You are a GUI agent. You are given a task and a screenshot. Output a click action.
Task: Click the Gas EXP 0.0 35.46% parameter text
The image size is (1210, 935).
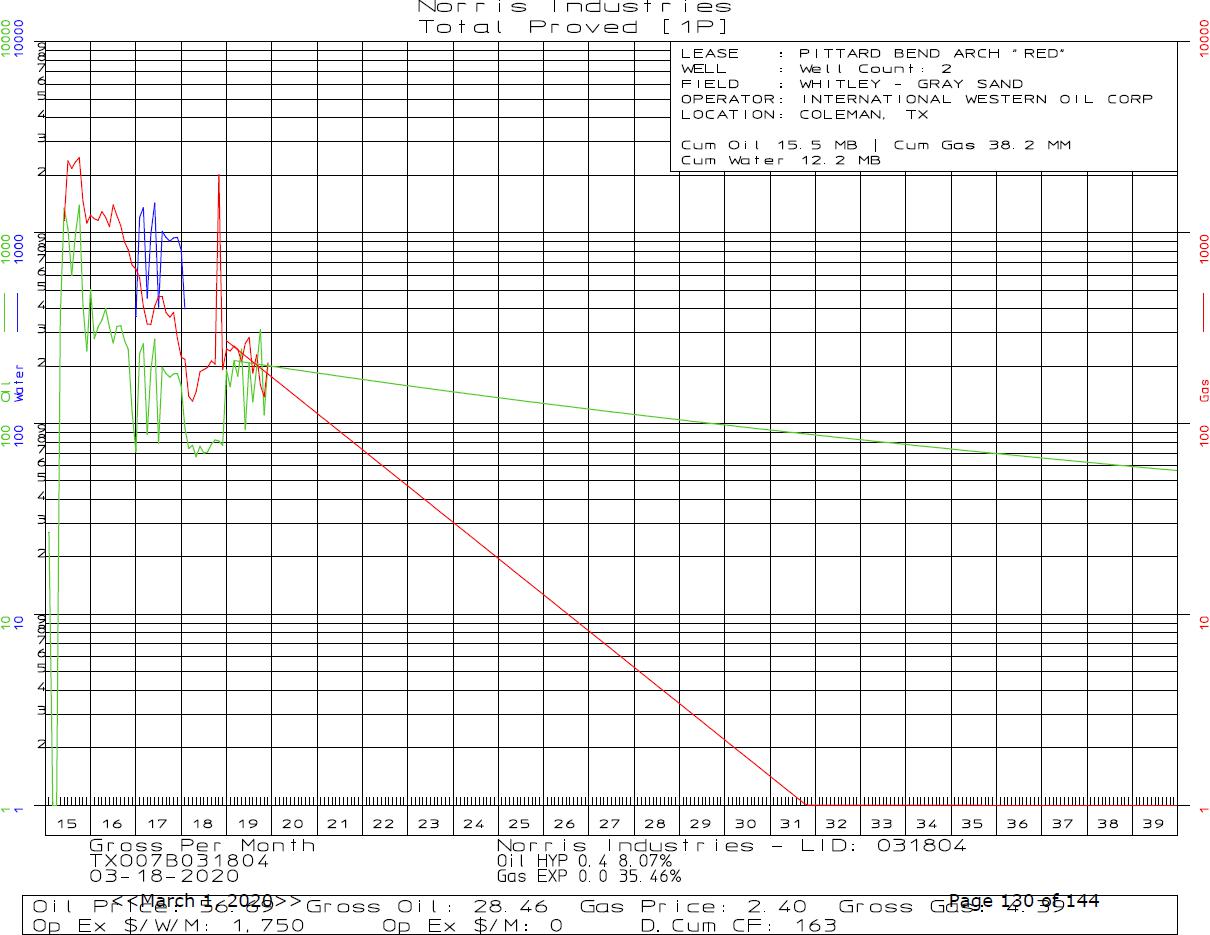(588, 876)
